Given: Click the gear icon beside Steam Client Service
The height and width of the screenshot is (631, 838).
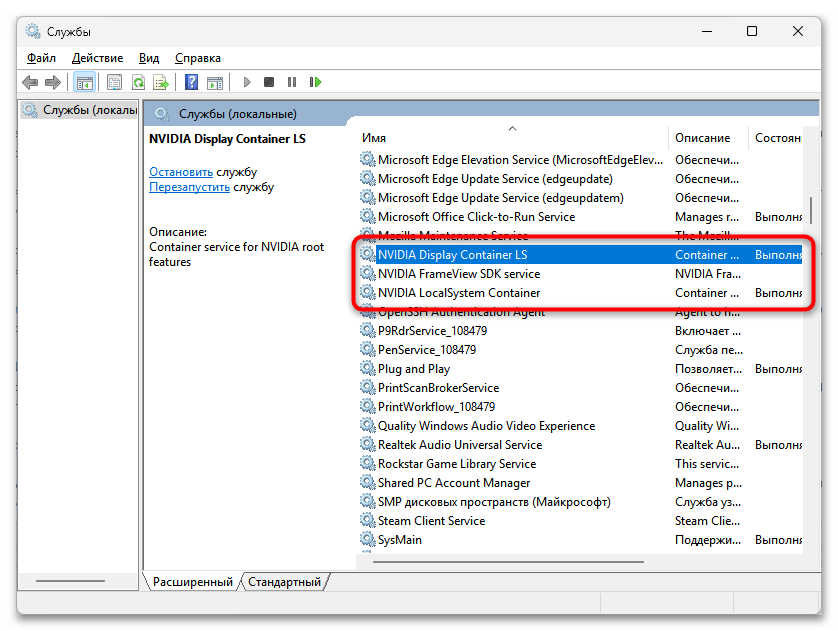Looking at the screenshot, I should click(x=368, y=520).
